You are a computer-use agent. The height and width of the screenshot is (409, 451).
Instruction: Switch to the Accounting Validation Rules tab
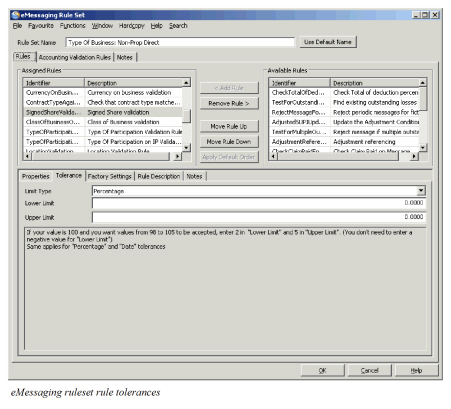(75, 57)
